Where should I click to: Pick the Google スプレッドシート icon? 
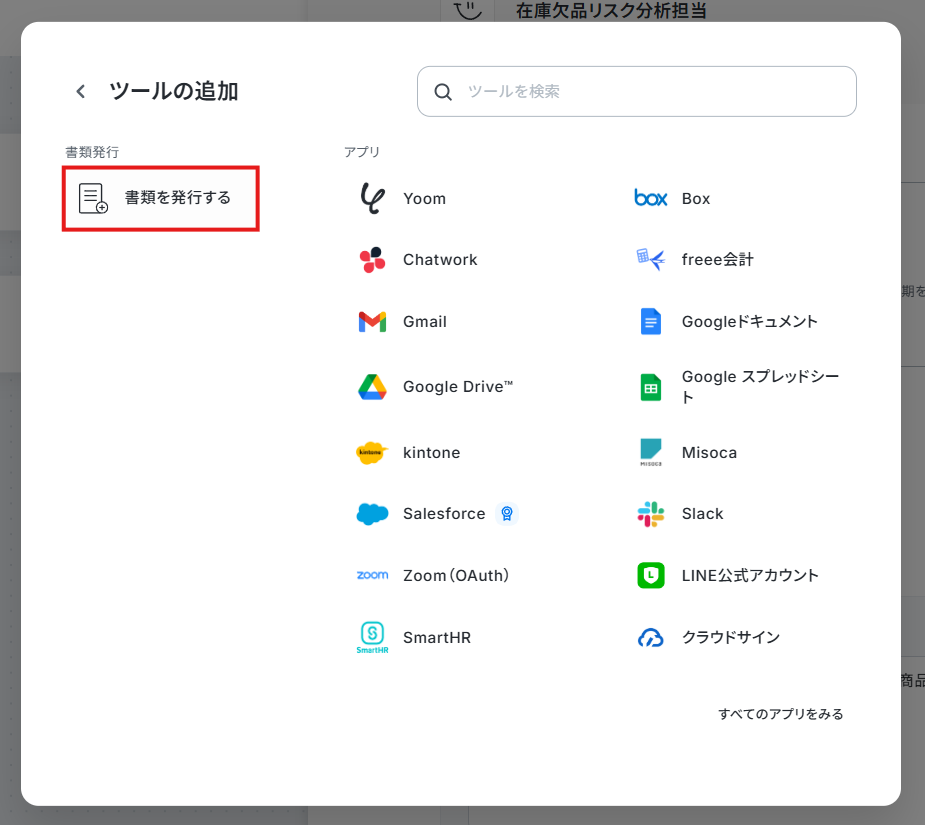[x=651, y=387]
